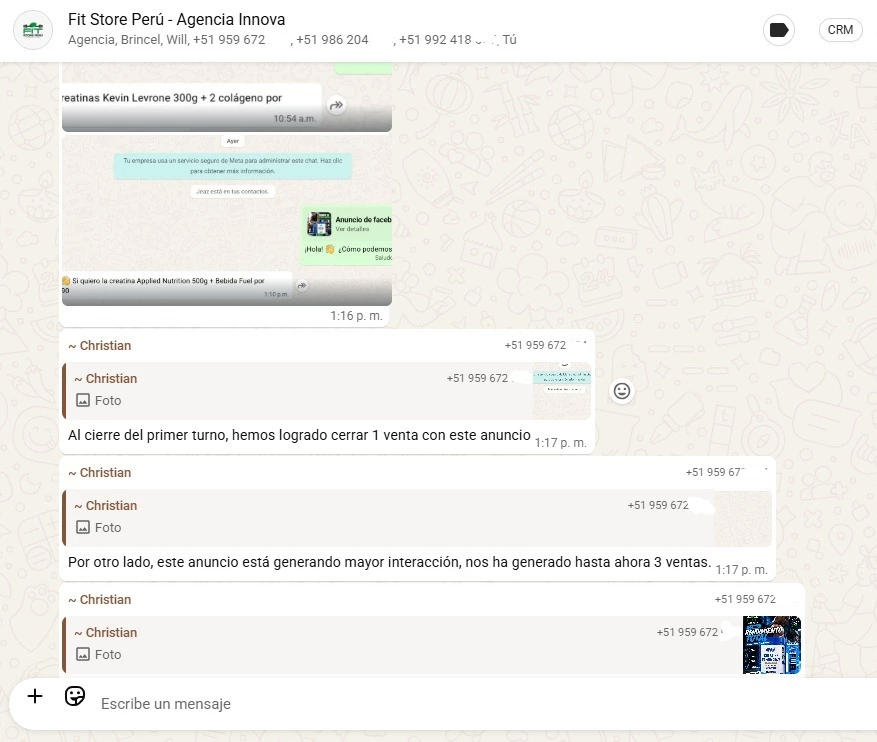The width and height of the screenshot is (877, 742).
Task: Open the CRM button
Action: [840, 30]
